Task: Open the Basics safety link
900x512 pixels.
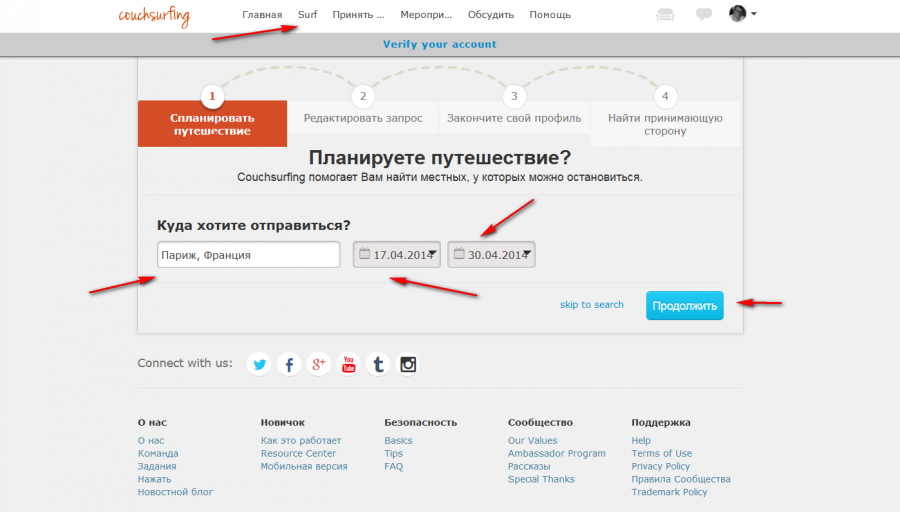Action: (398, 440)
